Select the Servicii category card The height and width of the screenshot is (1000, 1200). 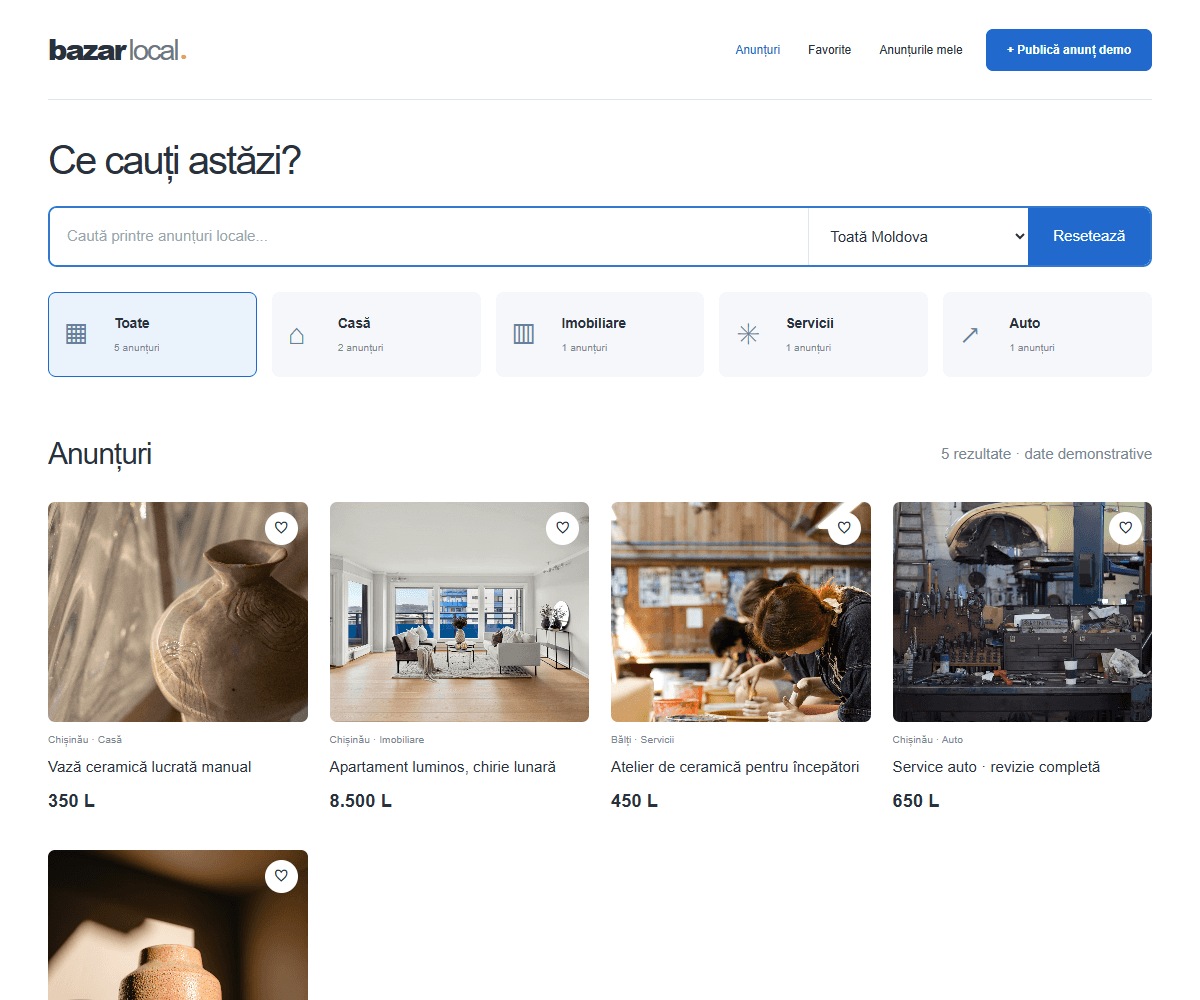click(x=823, y=334)
